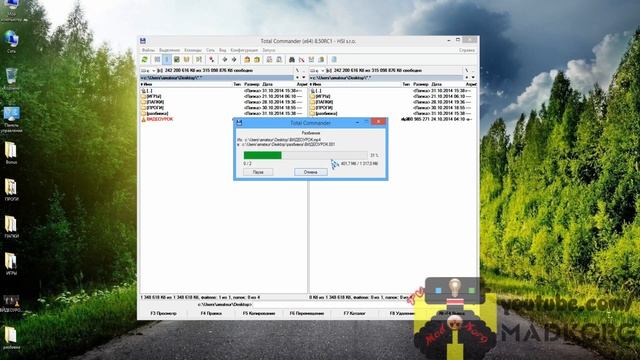Click the forward arrow toolbar icon
This screenshot has width=640, height=360.
click(234, 60)
